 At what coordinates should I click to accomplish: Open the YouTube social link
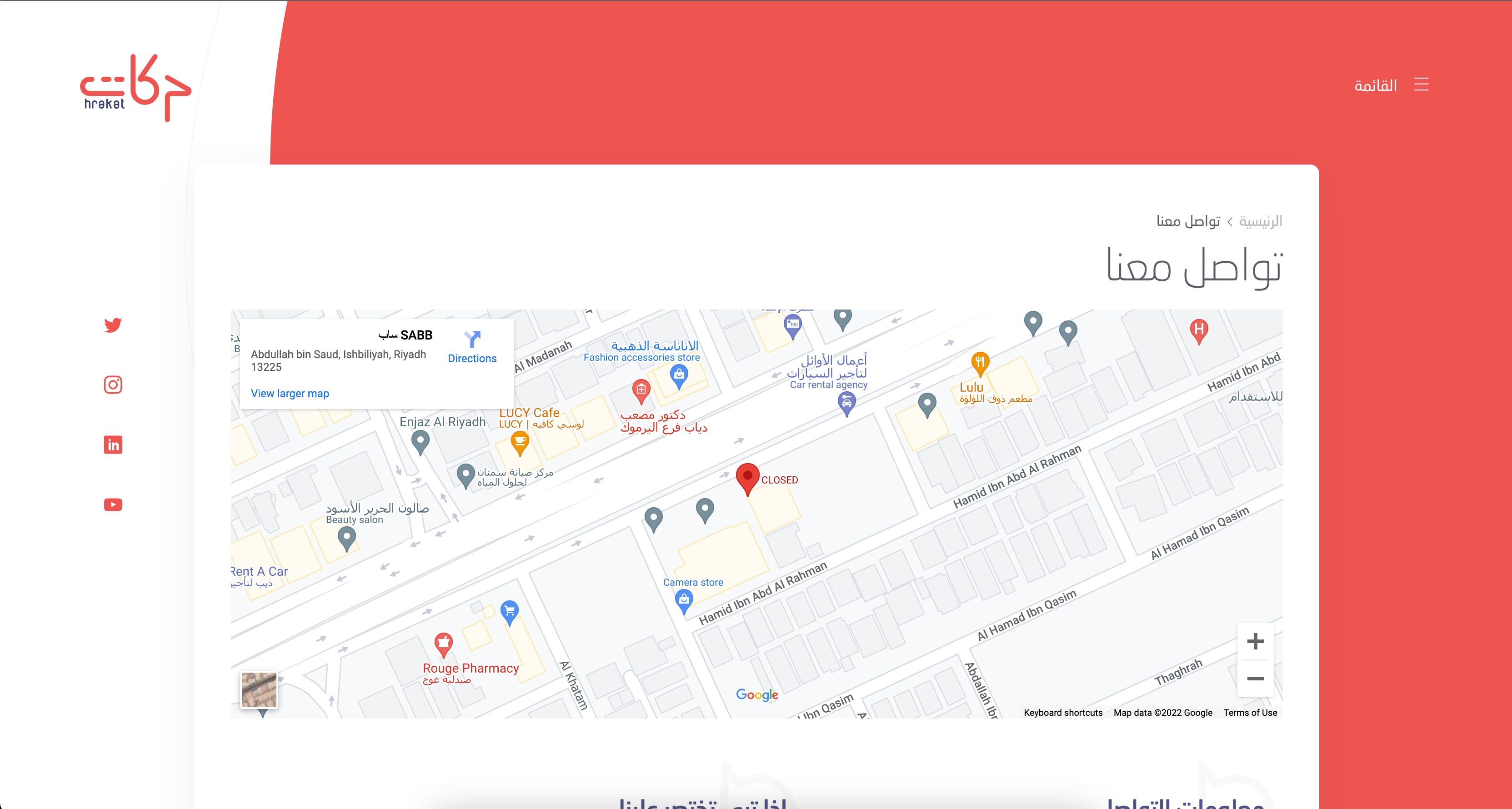pos(113,504)
